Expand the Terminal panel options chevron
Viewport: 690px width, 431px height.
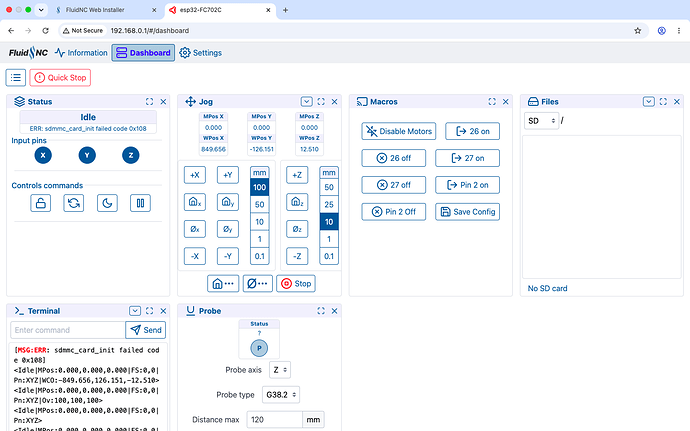pyautogui.click(x=135, y=311)
